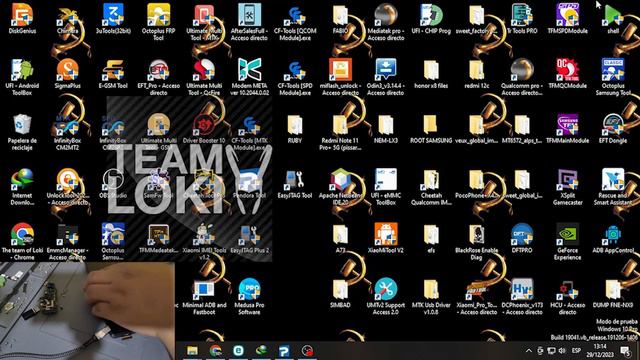
Task: Open AfterSalesFull shortcut icon
Action: coord(249,15)
